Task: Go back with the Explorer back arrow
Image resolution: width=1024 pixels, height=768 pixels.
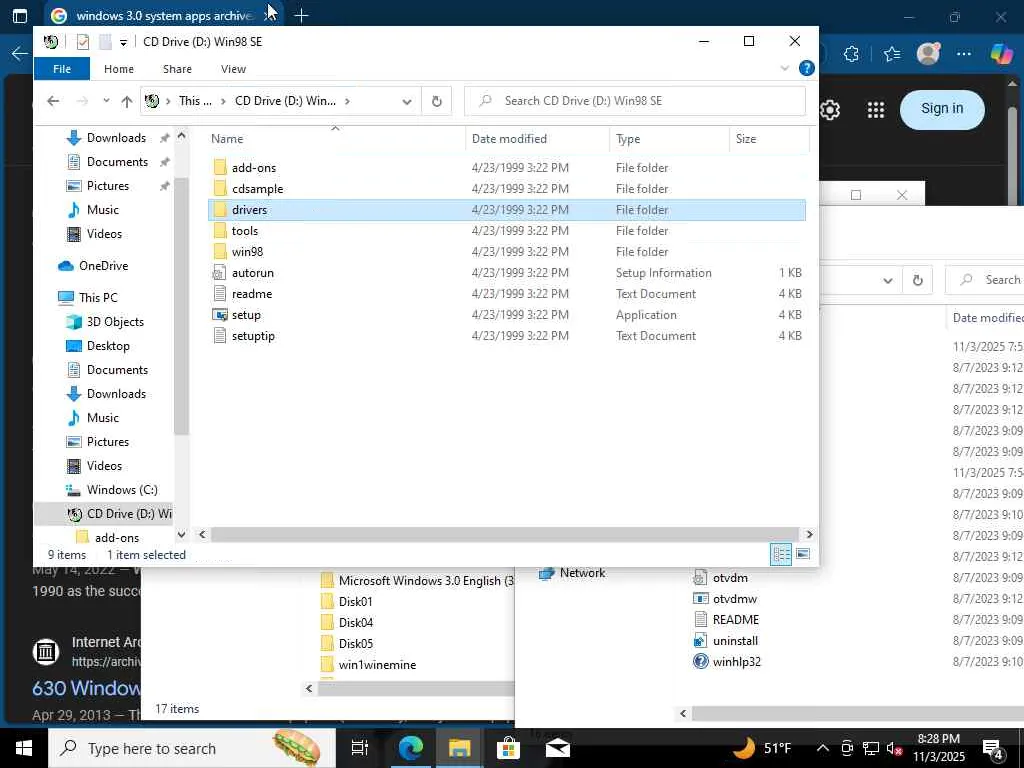Action: coord(53,101)
